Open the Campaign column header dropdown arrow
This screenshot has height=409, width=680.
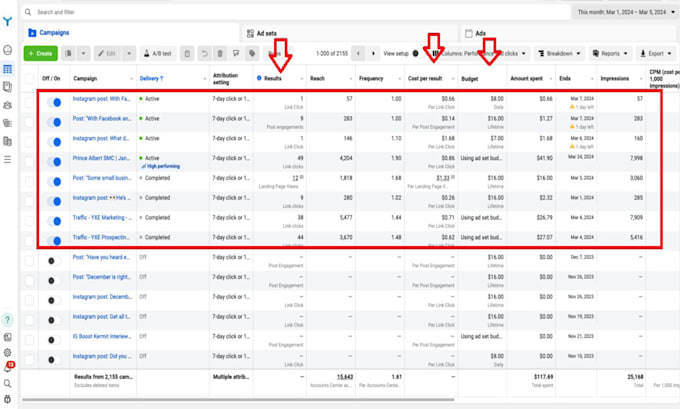131,79
